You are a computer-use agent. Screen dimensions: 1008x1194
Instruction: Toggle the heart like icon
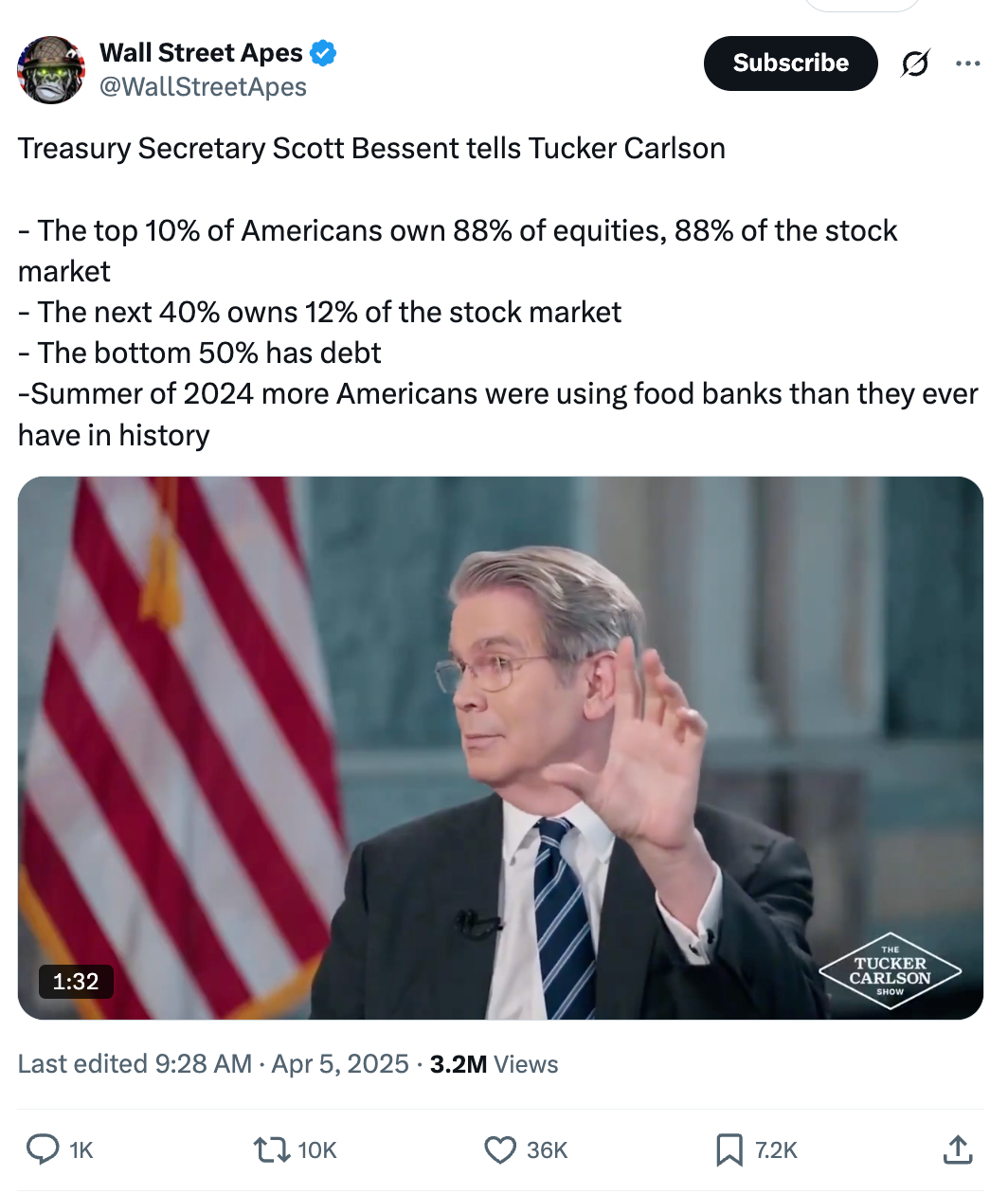499,1149
